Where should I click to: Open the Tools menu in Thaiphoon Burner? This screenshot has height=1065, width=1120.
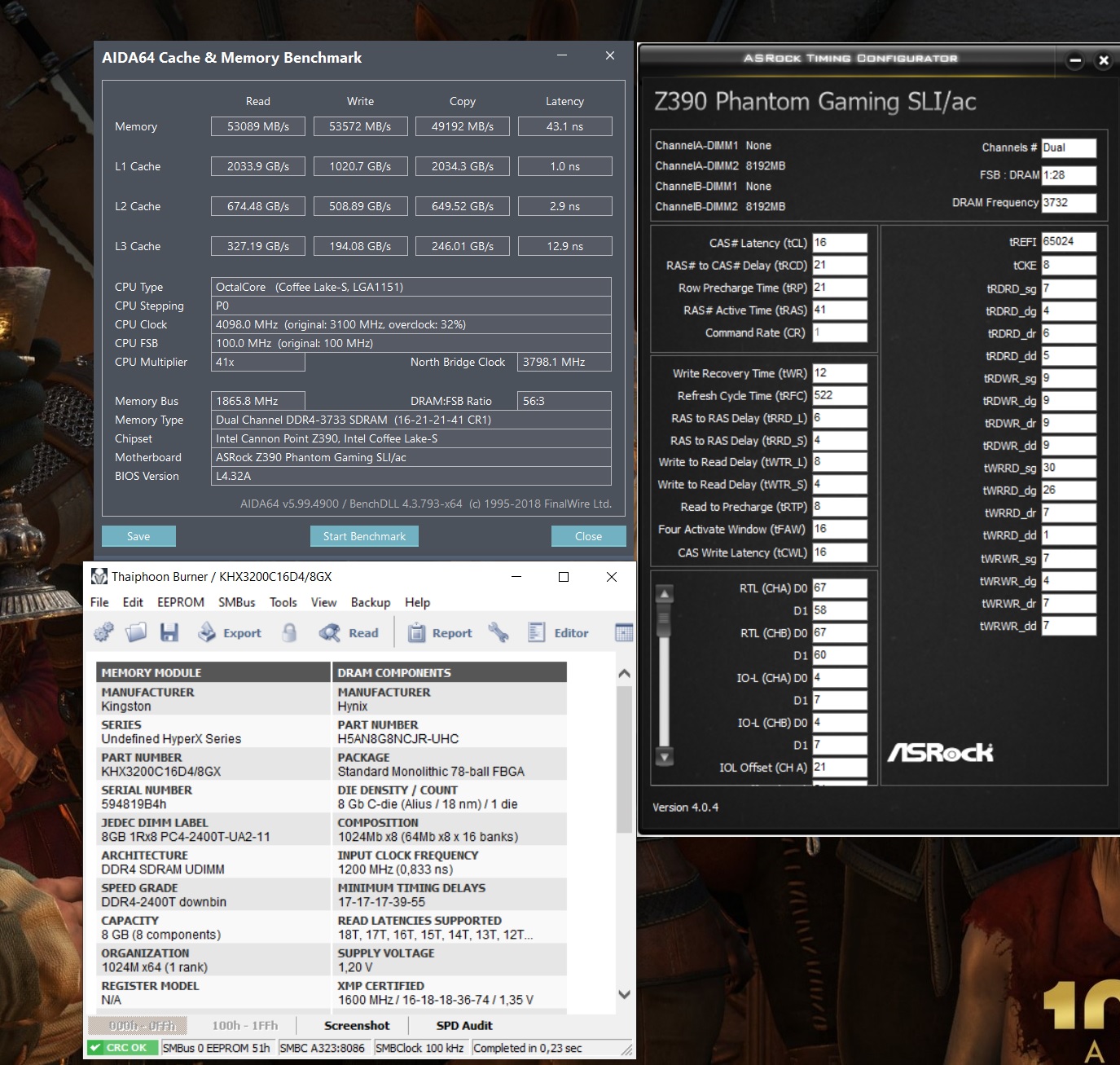click(x=283, y=602)
